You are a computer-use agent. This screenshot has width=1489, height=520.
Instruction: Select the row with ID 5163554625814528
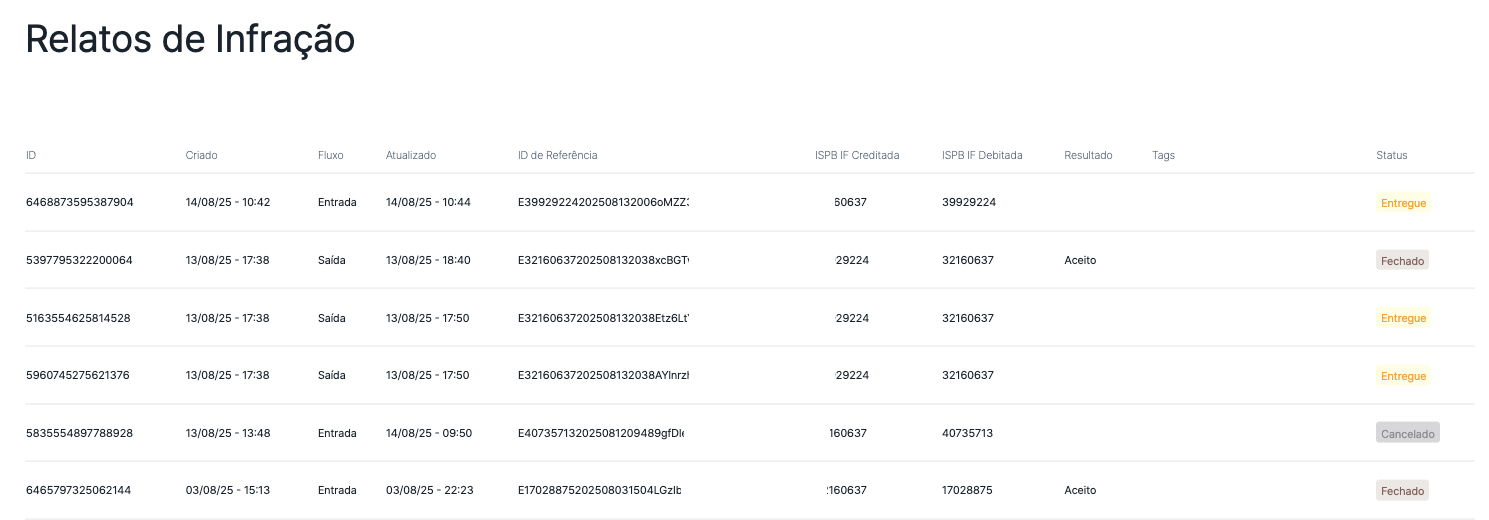coord(78,318)
